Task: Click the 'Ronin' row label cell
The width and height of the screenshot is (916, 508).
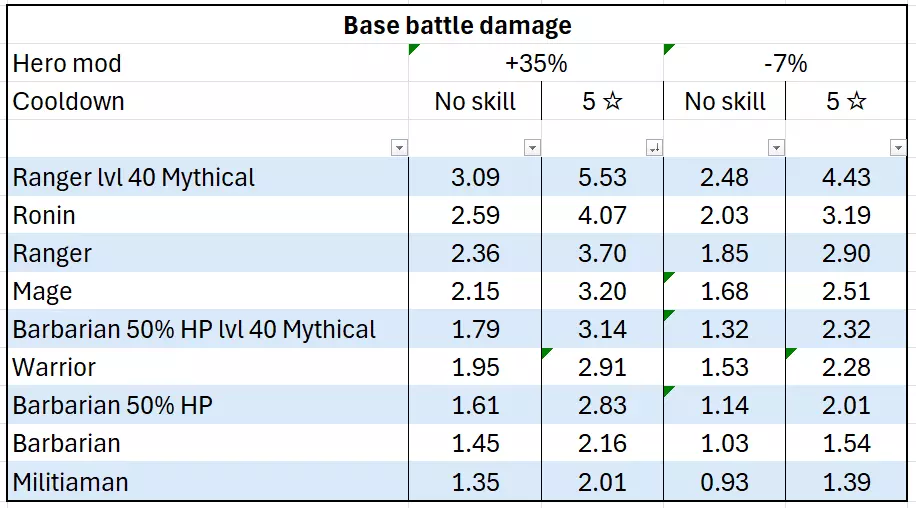Action: coord(44,216)
